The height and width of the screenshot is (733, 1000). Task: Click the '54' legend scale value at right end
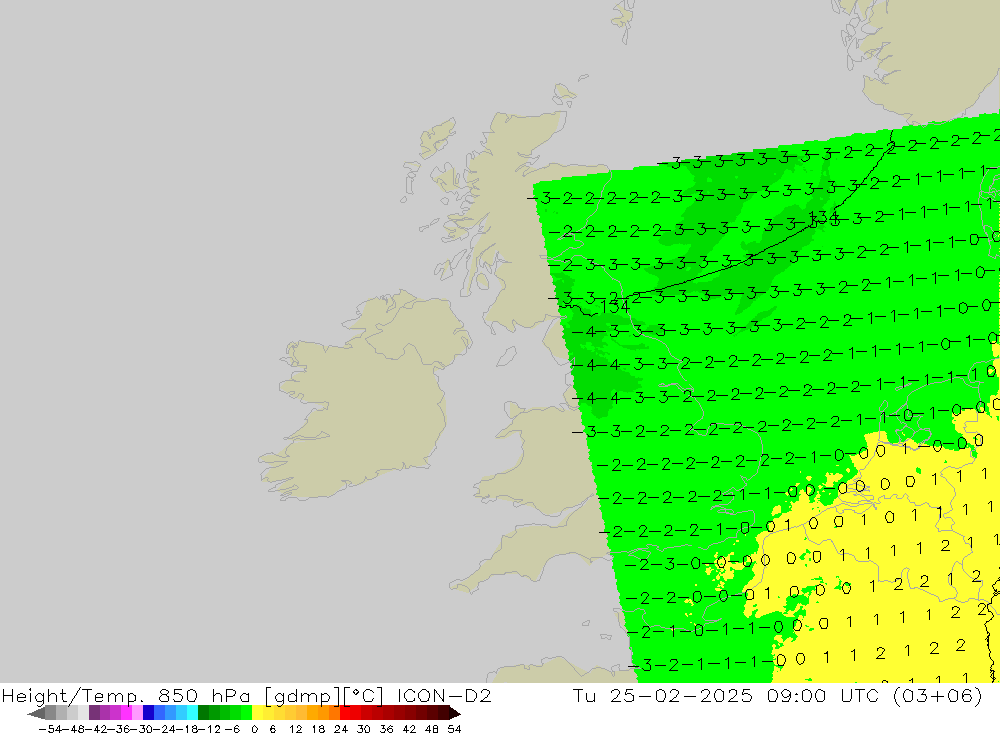coord(454,729)
